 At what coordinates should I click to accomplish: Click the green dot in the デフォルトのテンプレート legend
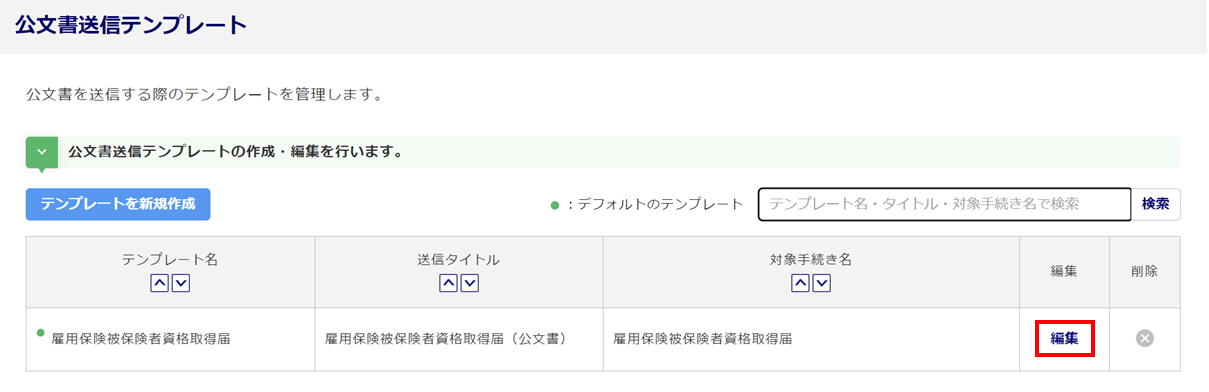[x=554, y=204]
